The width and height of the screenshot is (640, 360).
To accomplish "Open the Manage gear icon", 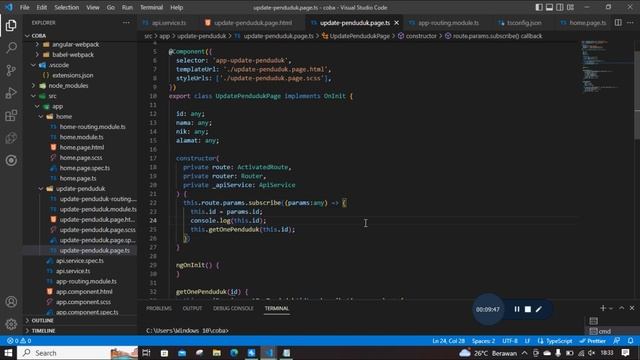I will click(11, 324).
